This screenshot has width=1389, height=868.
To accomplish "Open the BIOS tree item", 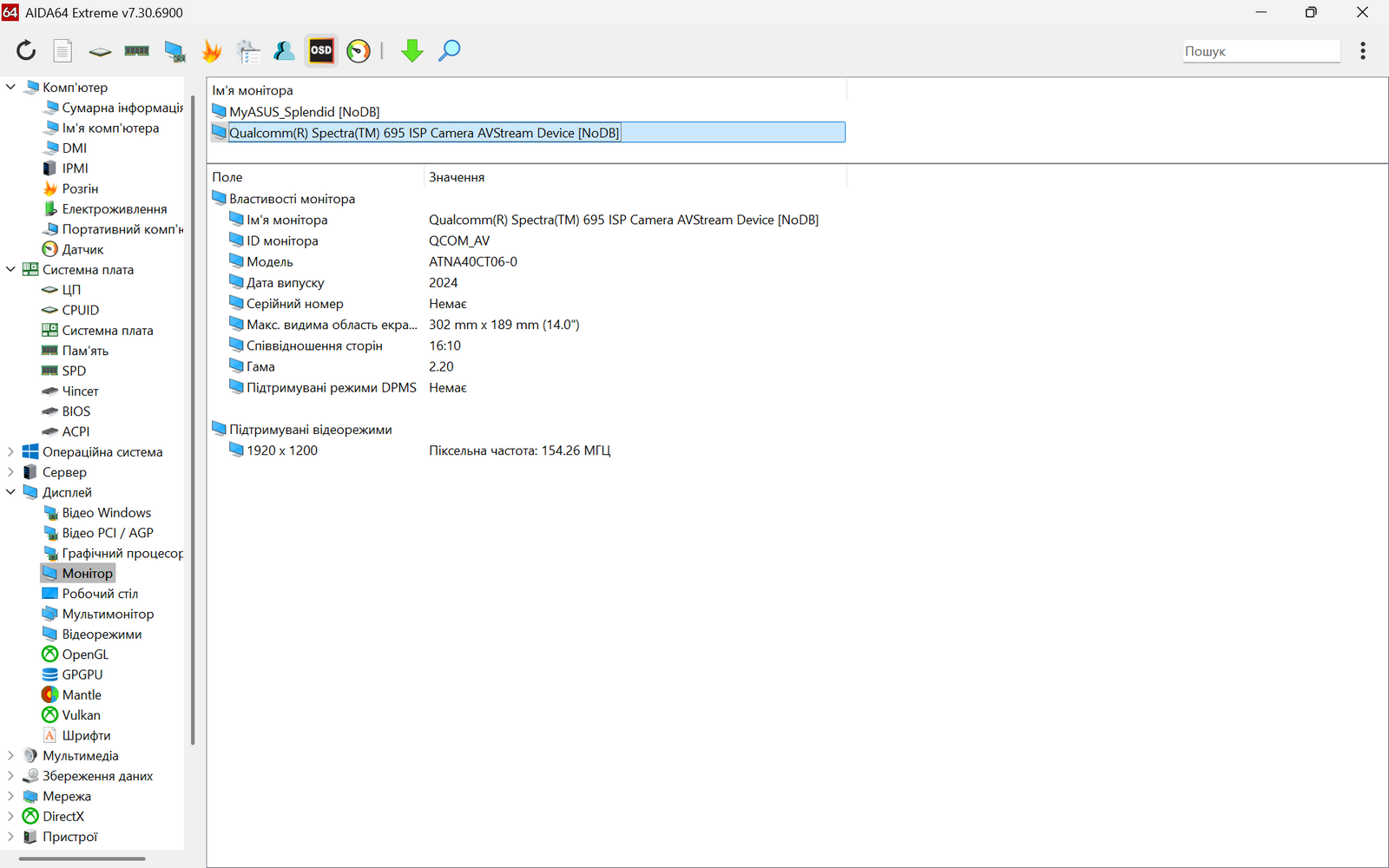I will click(67, 411).
